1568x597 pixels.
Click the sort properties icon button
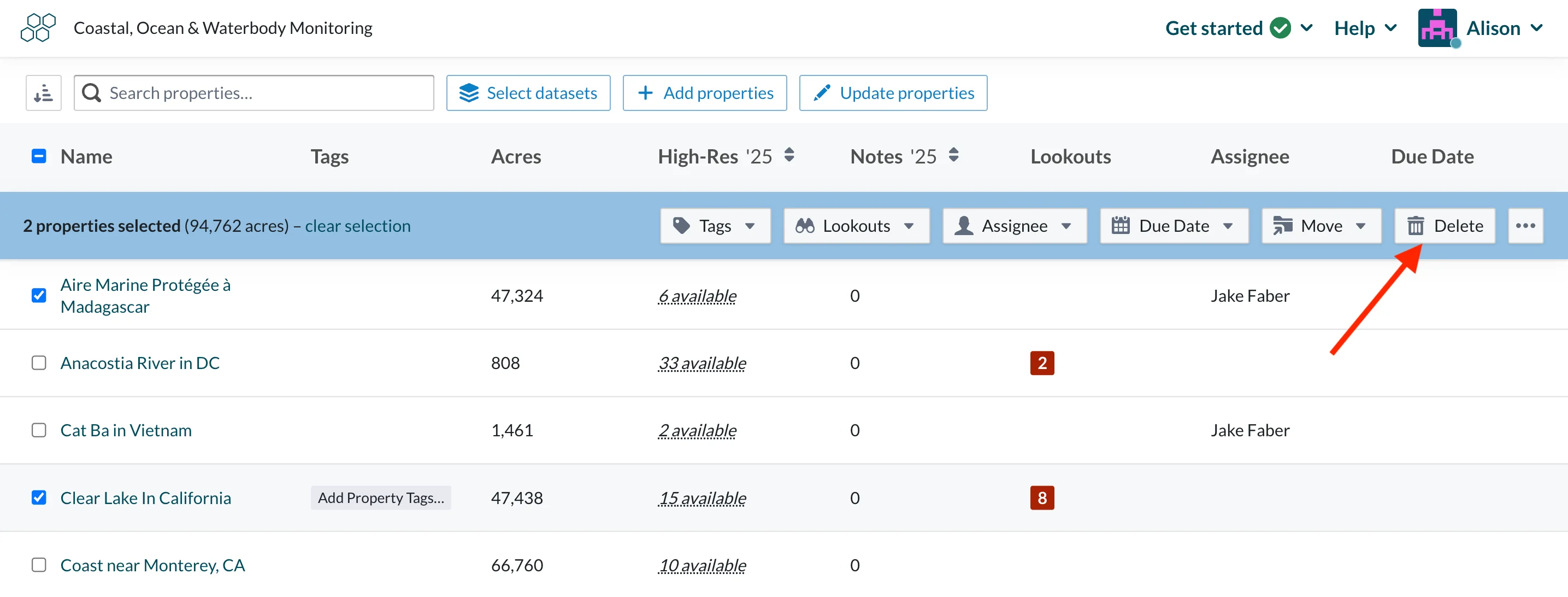pos(43,93)
